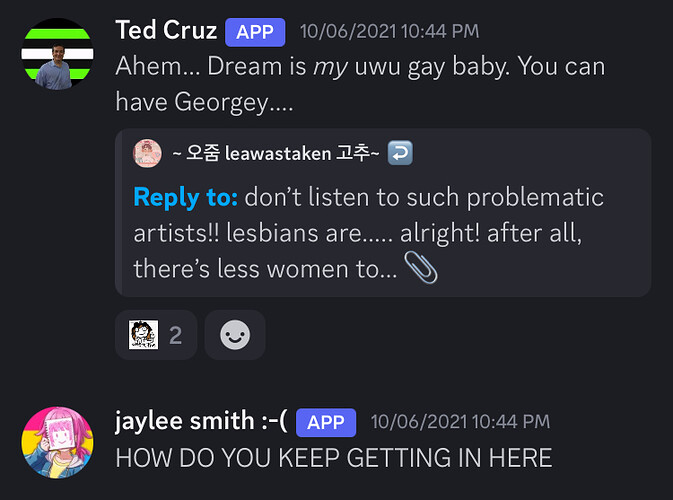
Task: Open the jaylee smith :-( username
Action: pyautogui.click(x=201, y=421)
